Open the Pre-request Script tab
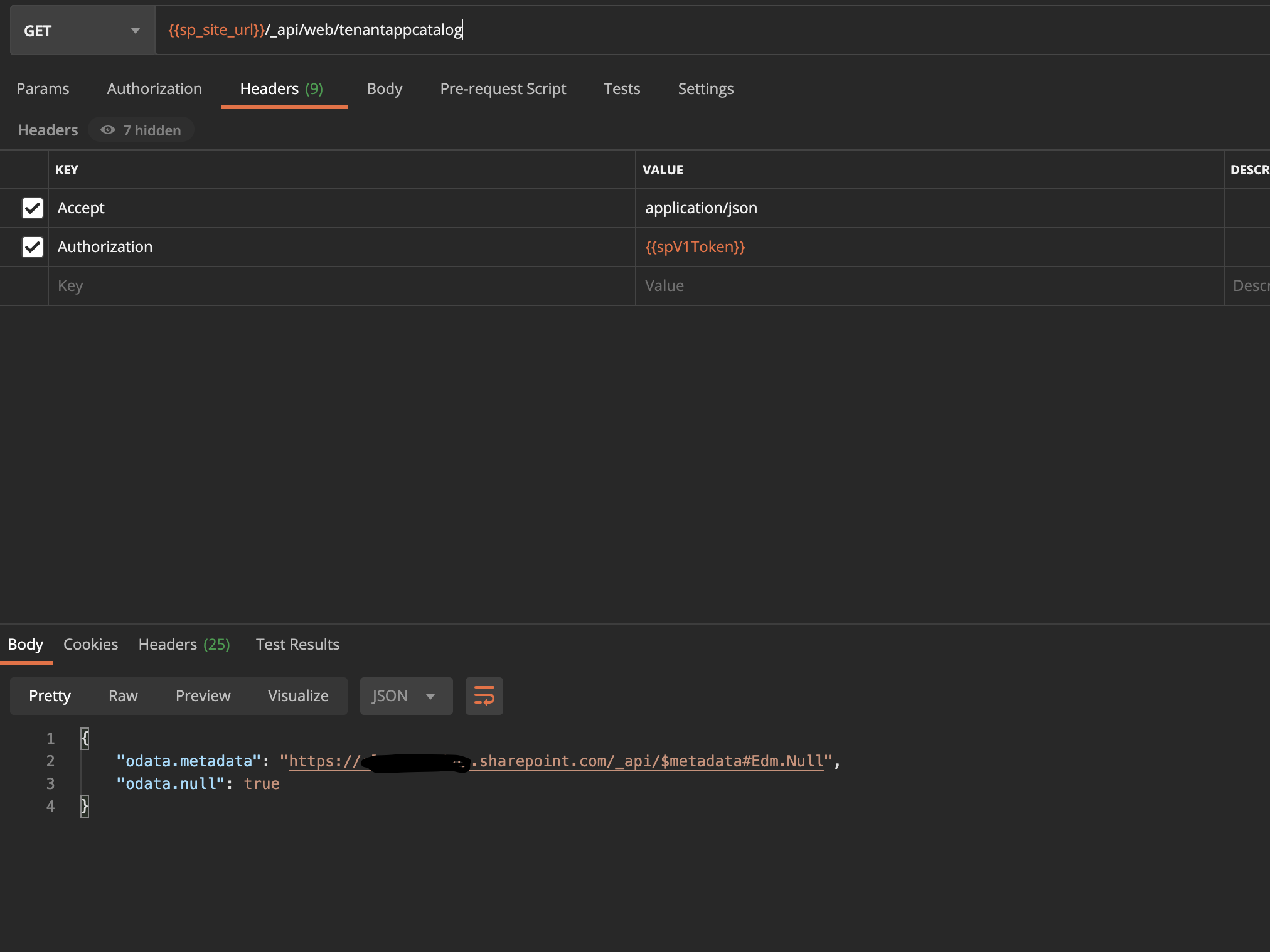The image size is (1270, 952). point(503,88)
